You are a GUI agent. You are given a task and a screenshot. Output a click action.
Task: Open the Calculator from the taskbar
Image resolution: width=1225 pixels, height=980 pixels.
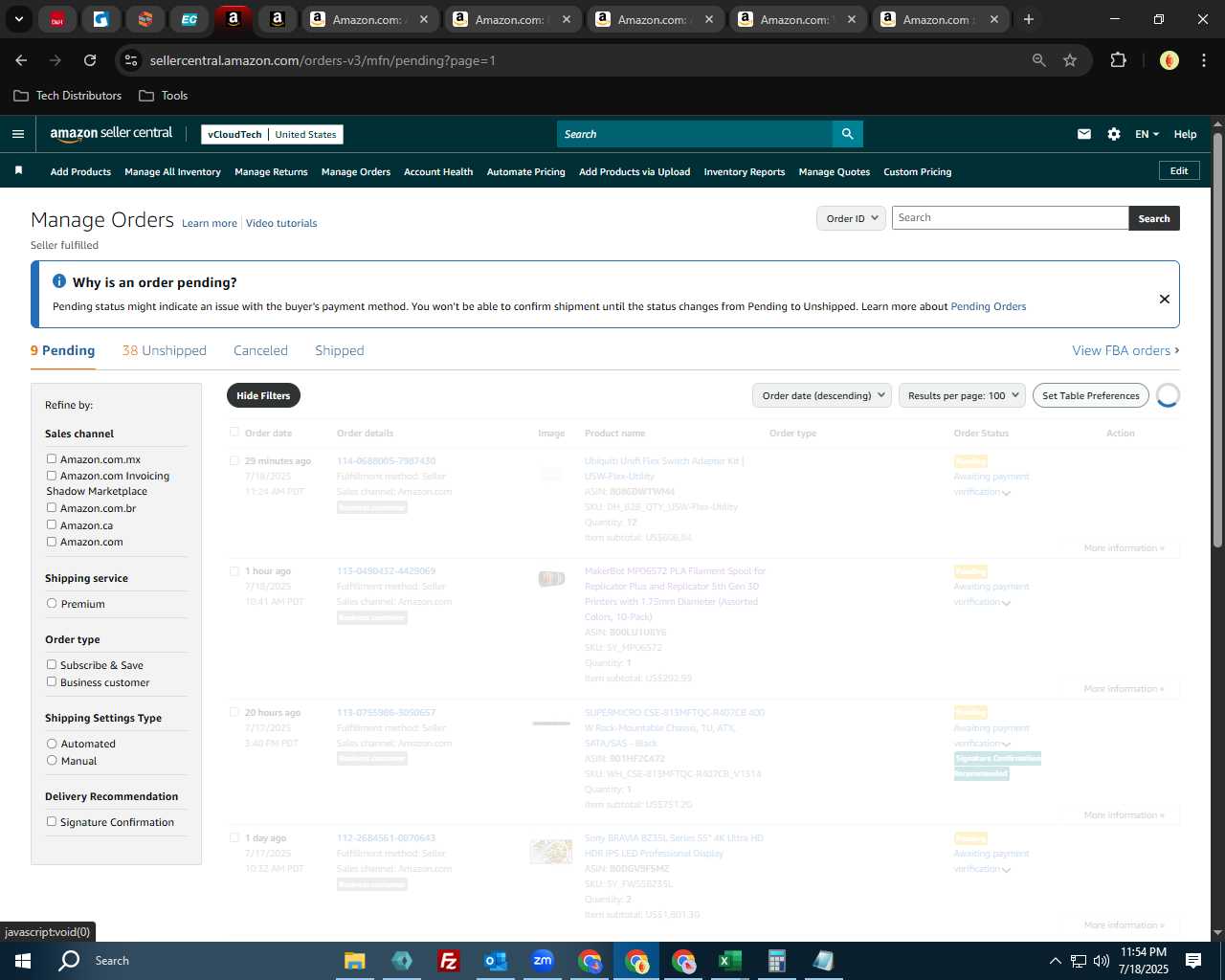pyautogui.click(x=776, y=961)
